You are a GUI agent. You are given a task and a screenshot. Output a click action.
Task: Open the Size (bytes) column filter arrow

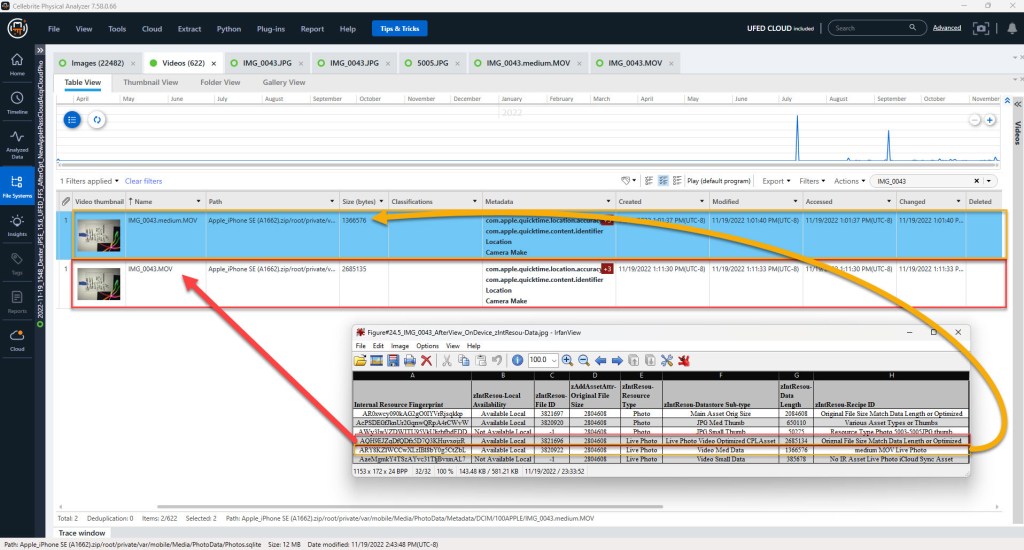(x=381, y=201)
